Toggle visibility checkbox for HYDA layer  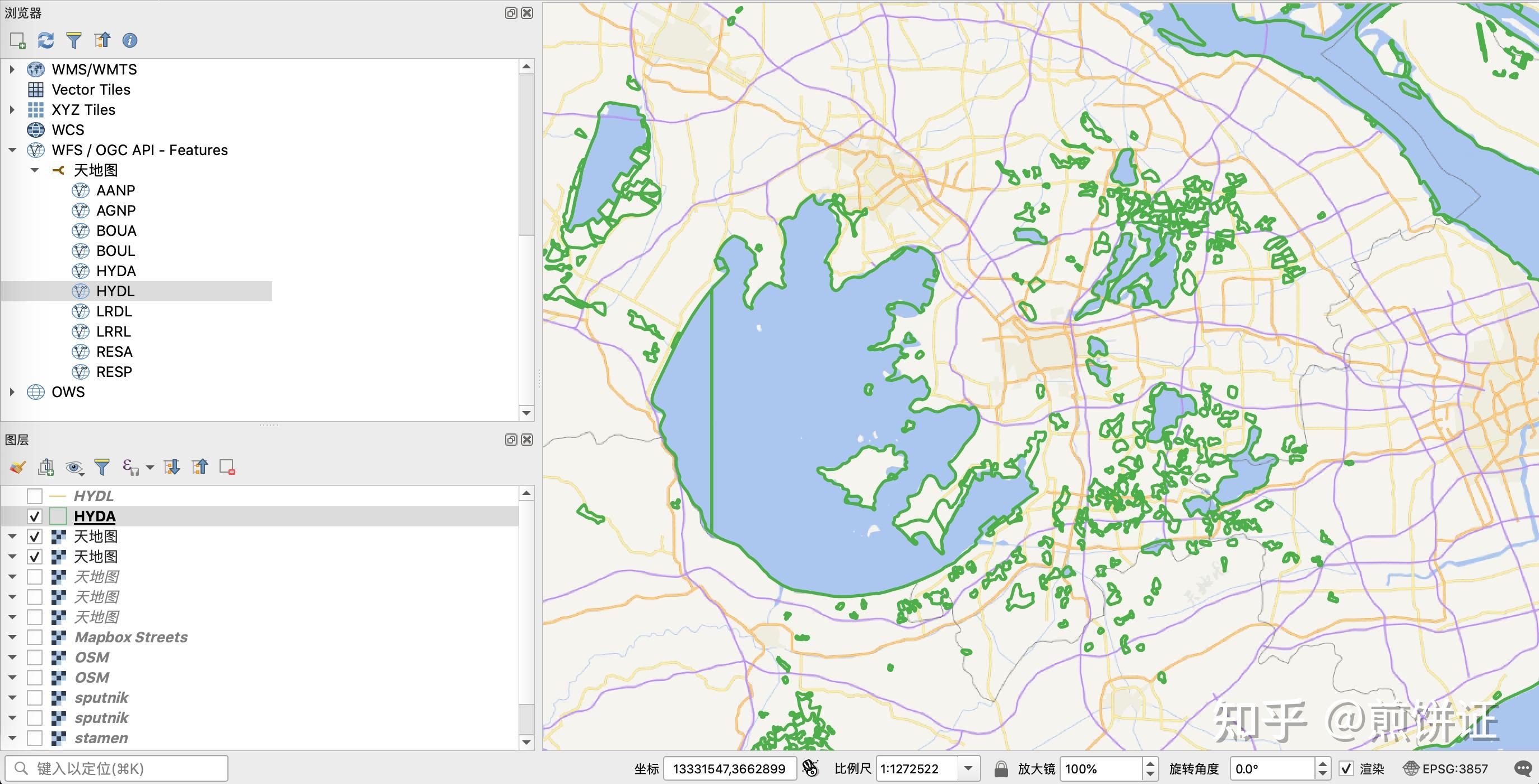click(x=36, y=516)
